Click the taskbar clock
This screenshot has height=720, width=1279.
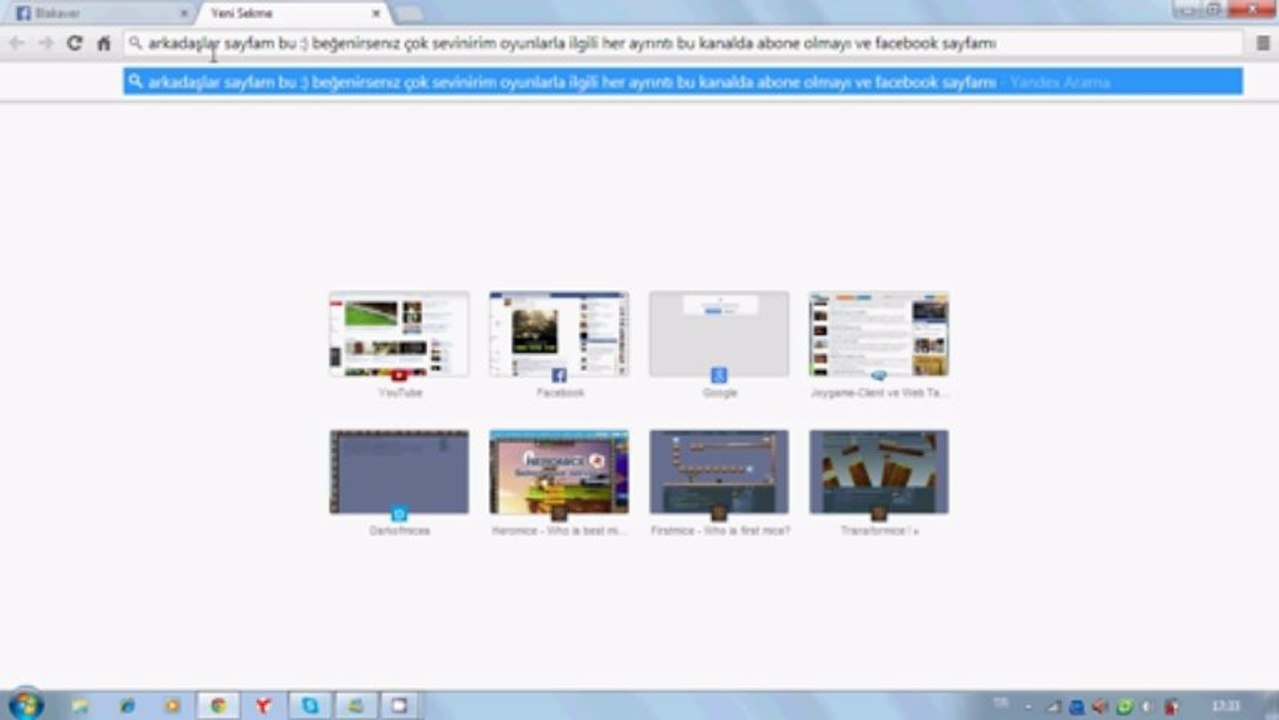point(1226,706)
